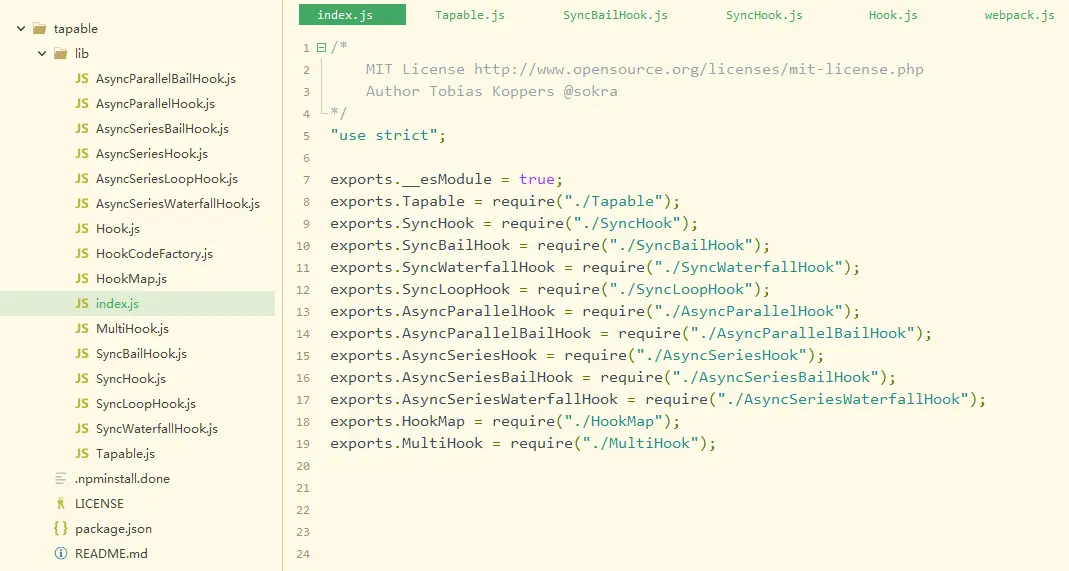Click JS icon beside SyncLoopHook.js

[x=82, y=403]
